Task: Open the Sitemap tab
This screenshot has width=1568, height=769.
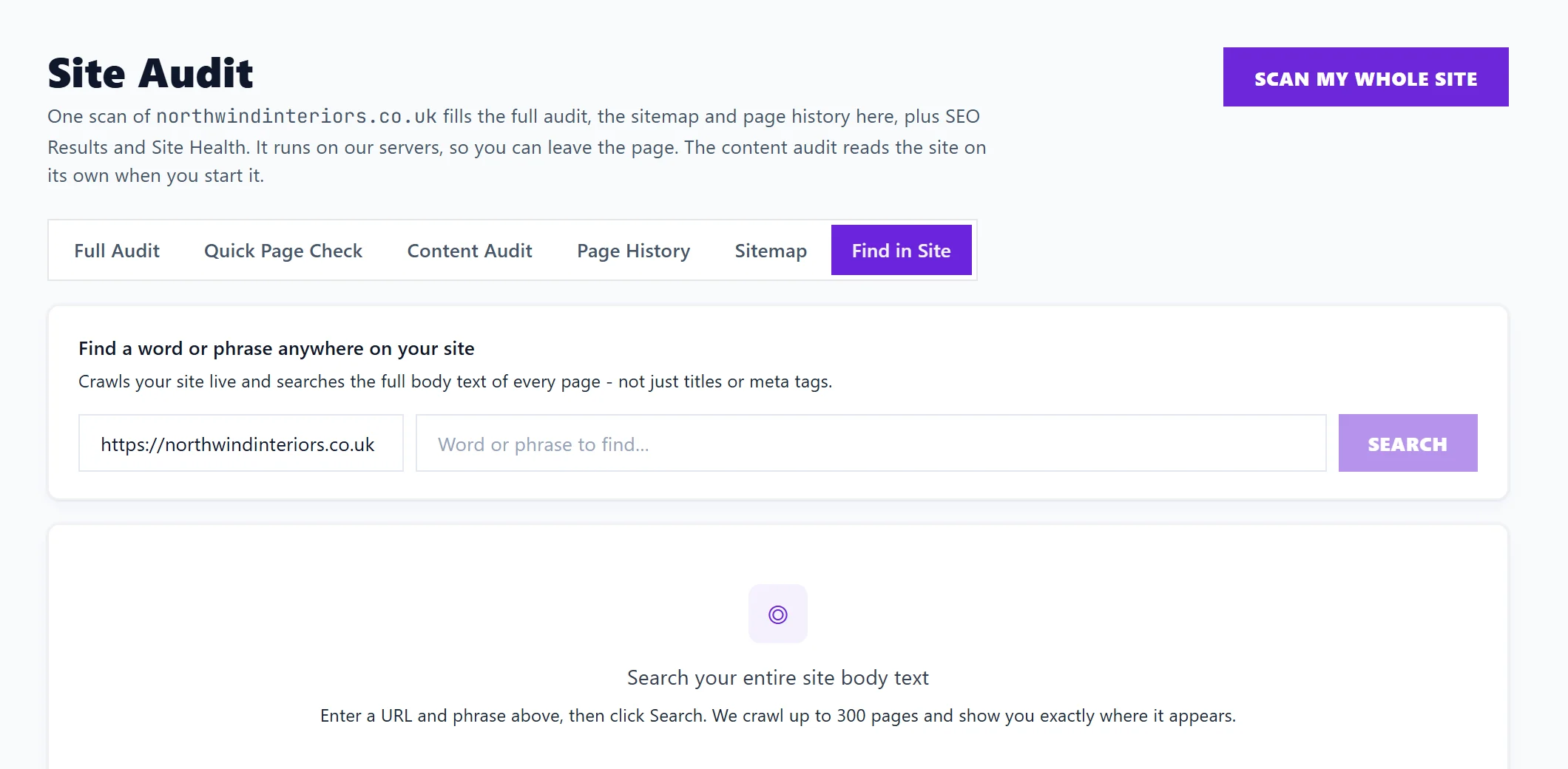Action: (771, 251)
